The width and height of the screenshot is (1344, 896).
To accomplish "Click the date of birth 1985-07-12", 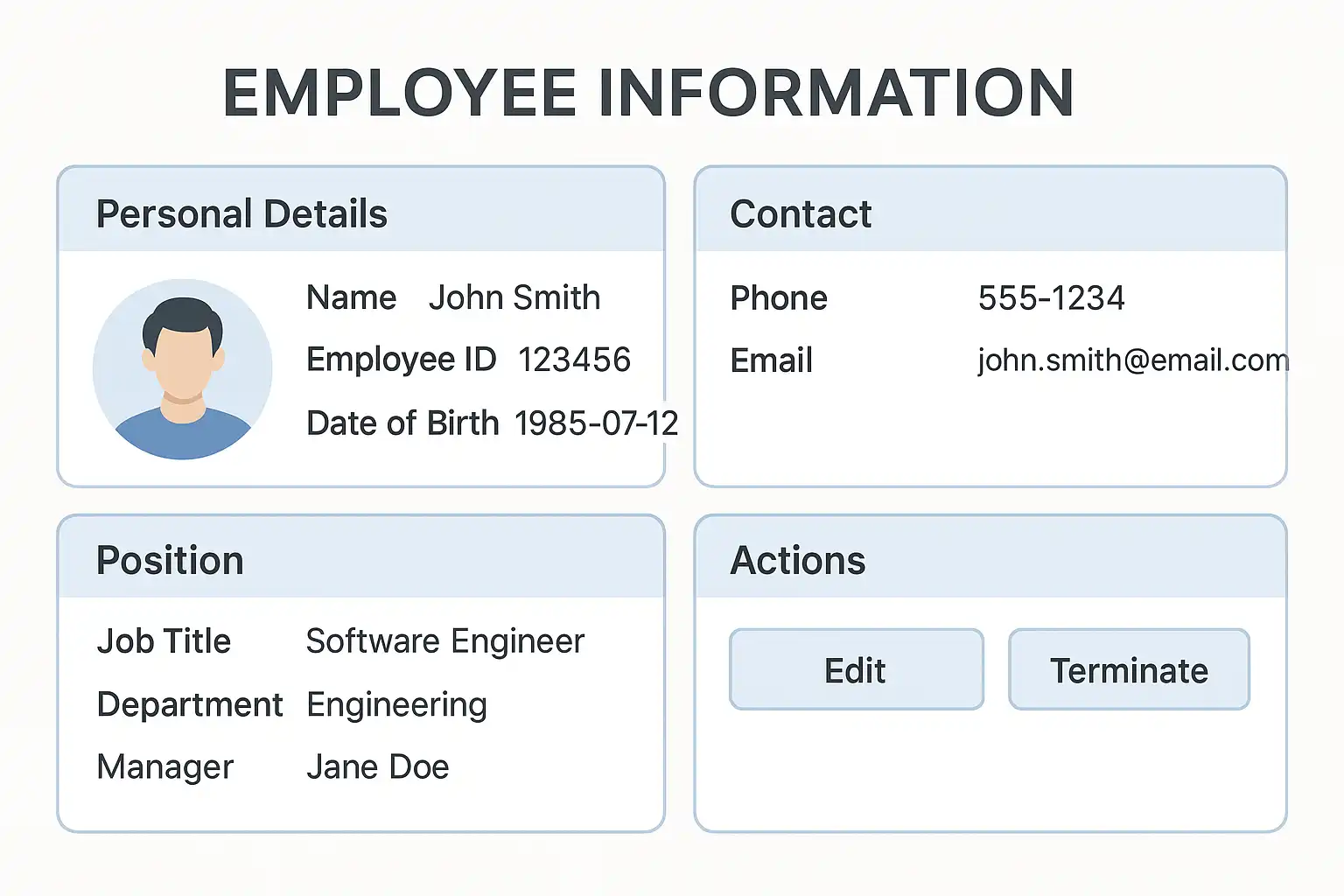I will (596, 423).
